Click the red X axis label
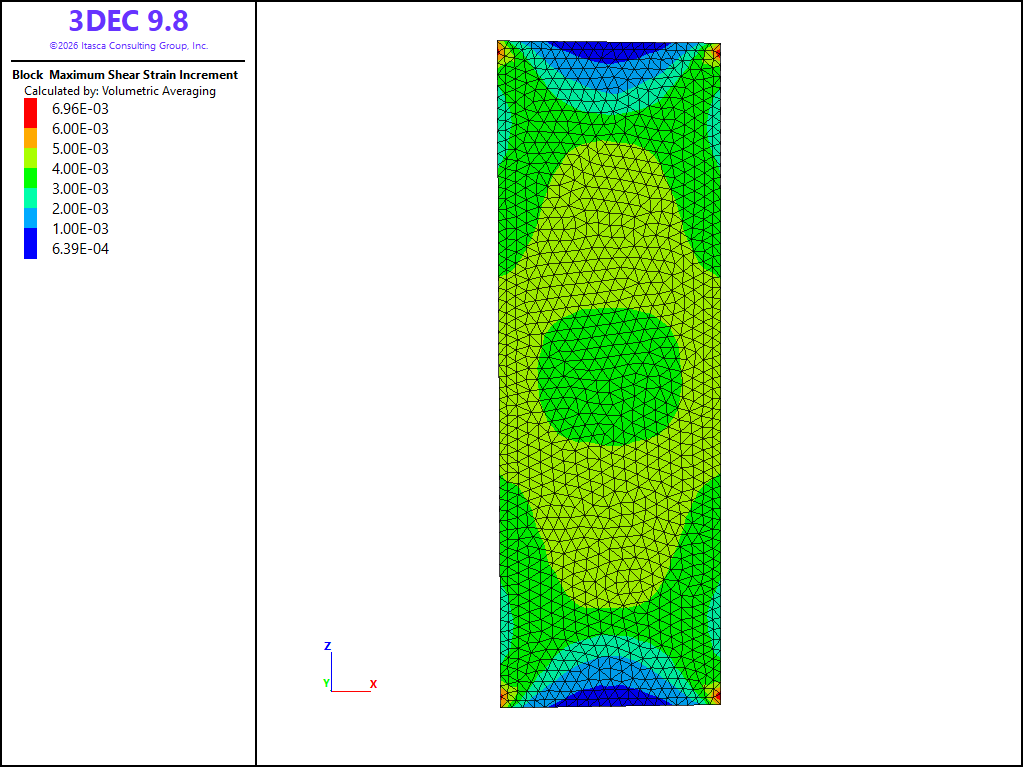 (x=374, y=684)
